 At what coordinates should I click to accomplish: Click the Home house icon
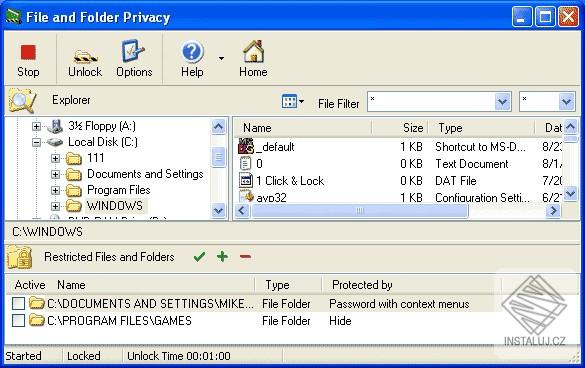(254, 51)
